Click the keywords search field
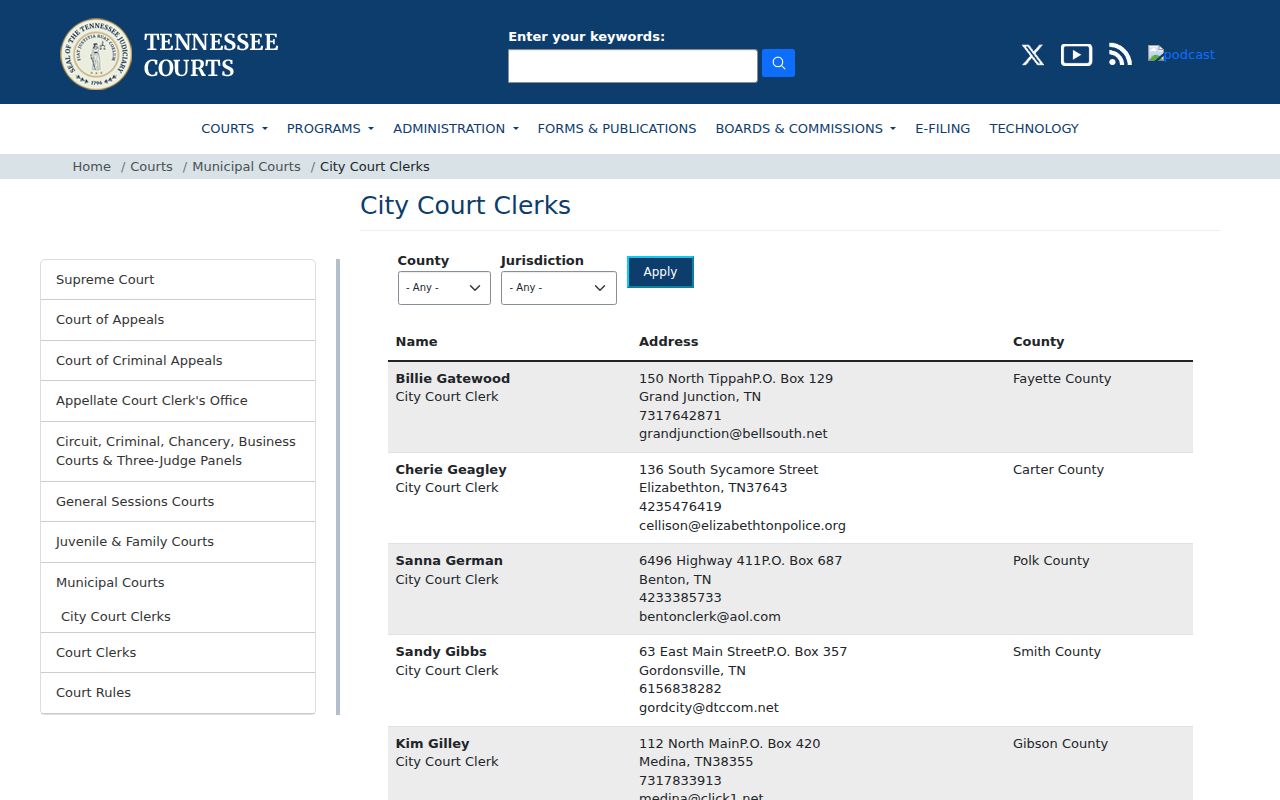Viewport: 1280px width, 800px height. pos(632,66)
